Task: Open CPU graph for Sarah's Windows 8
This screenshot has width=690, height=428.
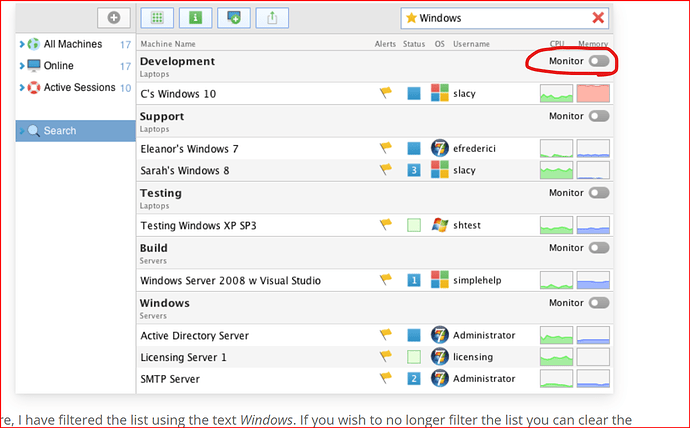Action: tap(556, 170)
